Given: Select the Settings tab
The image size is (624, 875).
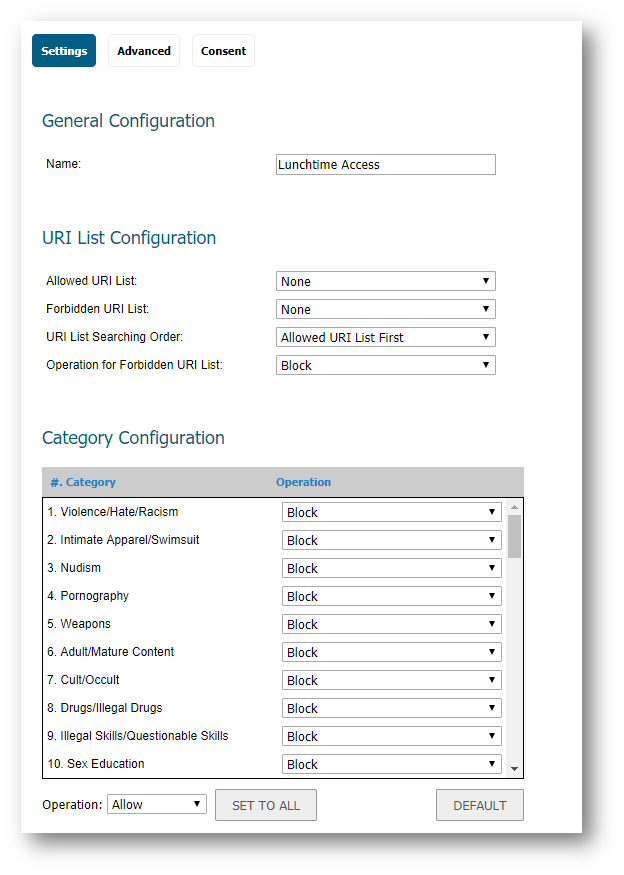Looking at the screenshot, I should (64, 51).
